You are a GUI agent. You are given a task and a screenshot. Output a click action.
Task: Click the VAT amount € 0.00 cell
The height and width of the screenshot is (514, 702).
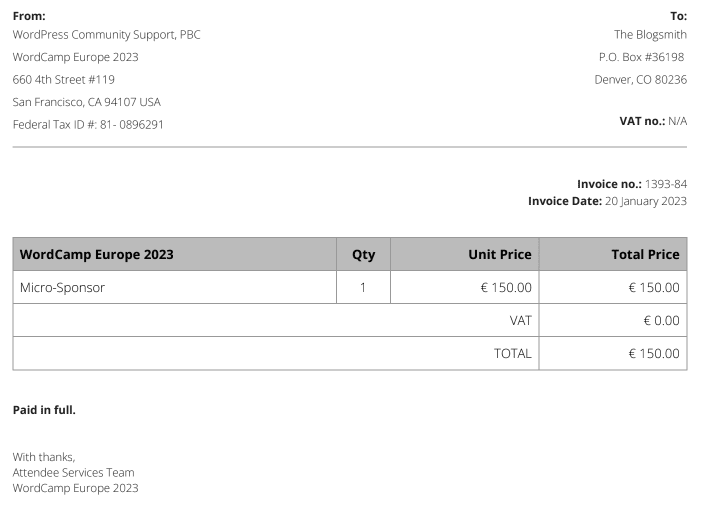(661, 321)
